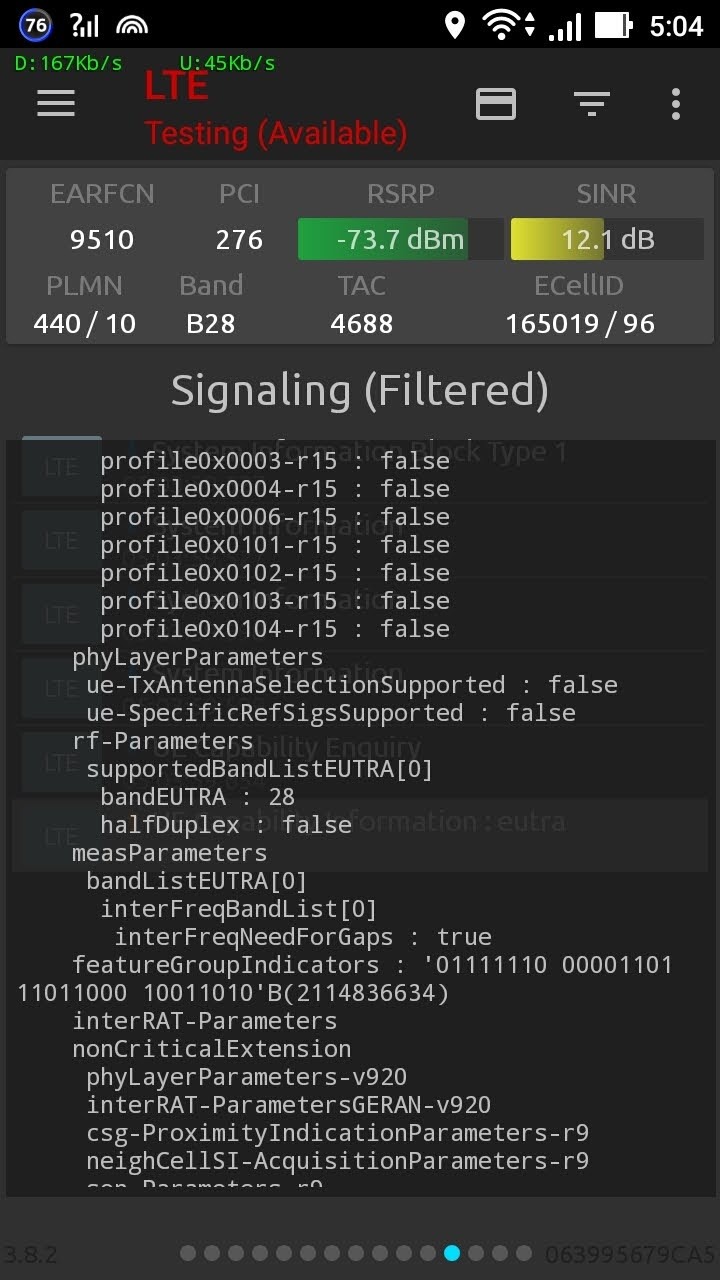
Task: Open the hamburger navigation menu
Action: coord(56,103)
